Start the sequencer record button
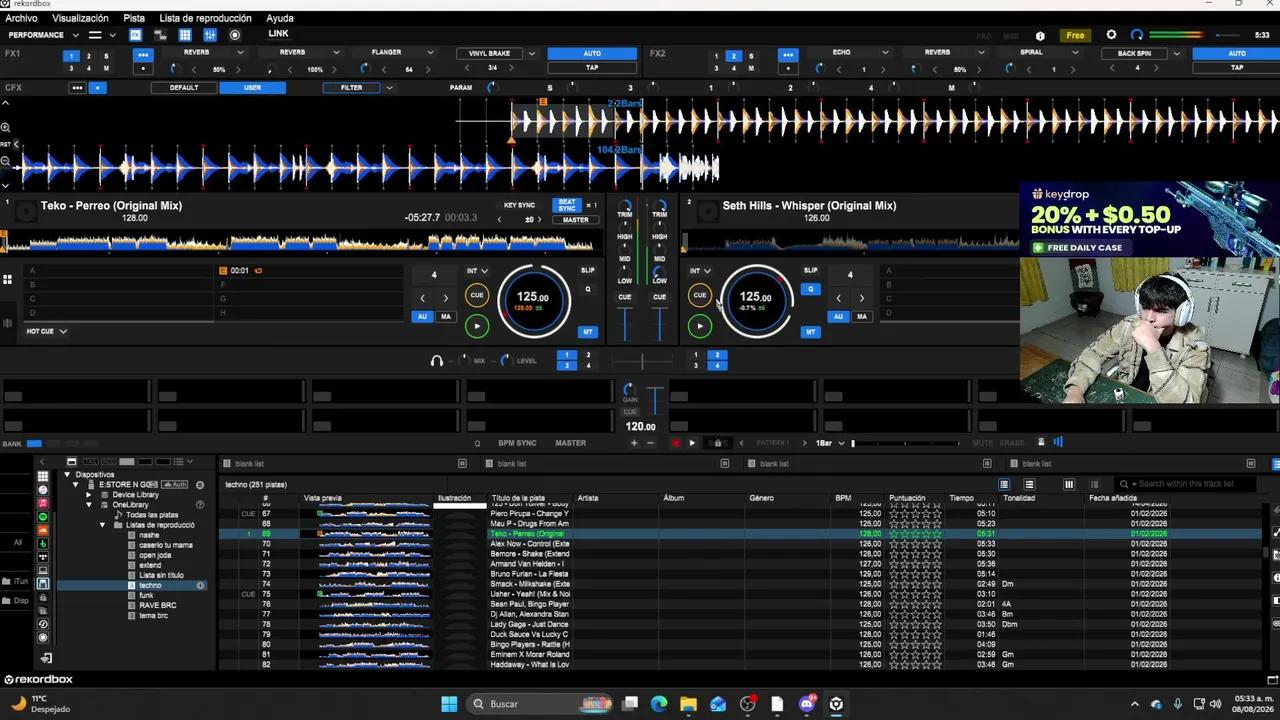Viewport: 1280px width, 720px height. coord(675,443)
